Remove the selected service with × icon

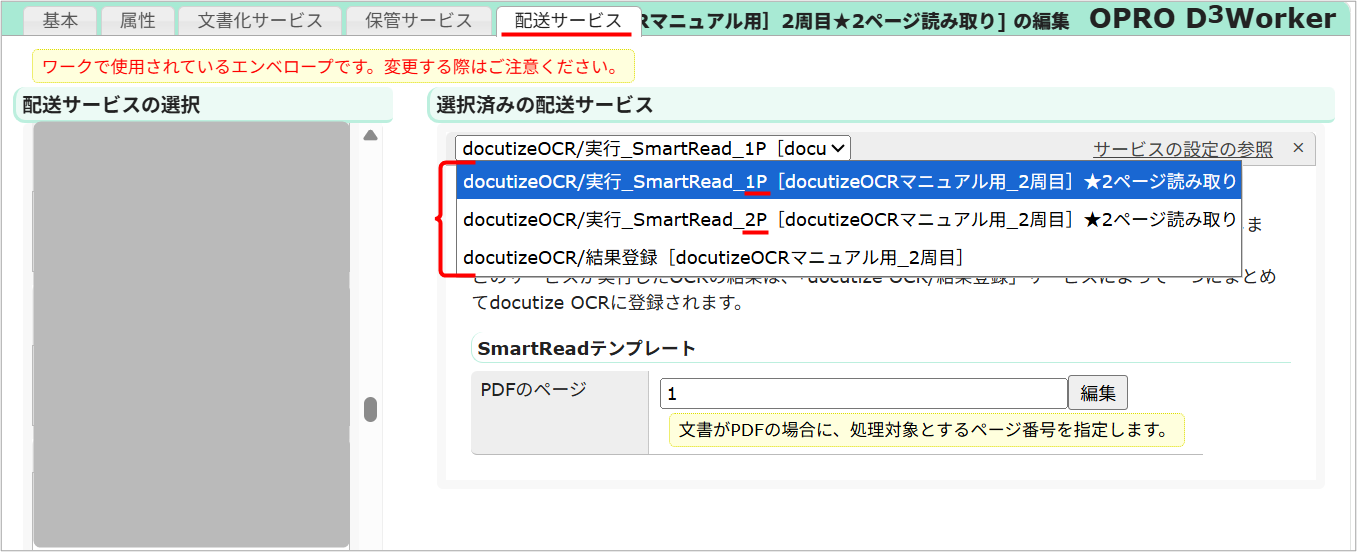pos(1298,148)
